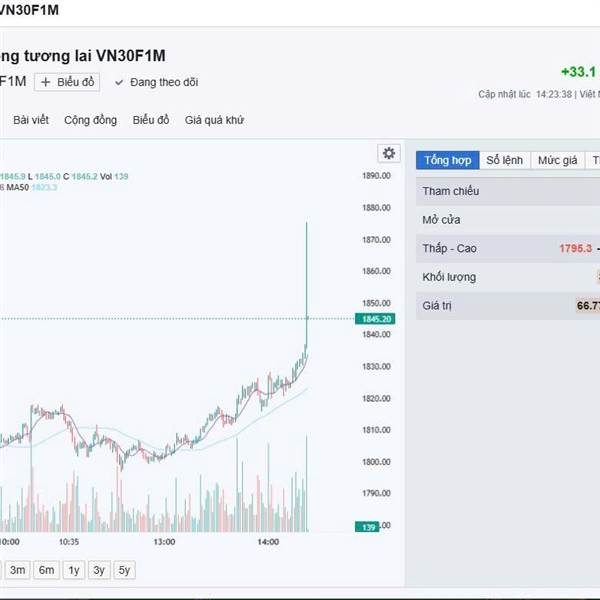Set chart range to 6m

pyautogui.click(x=46, y=570)
